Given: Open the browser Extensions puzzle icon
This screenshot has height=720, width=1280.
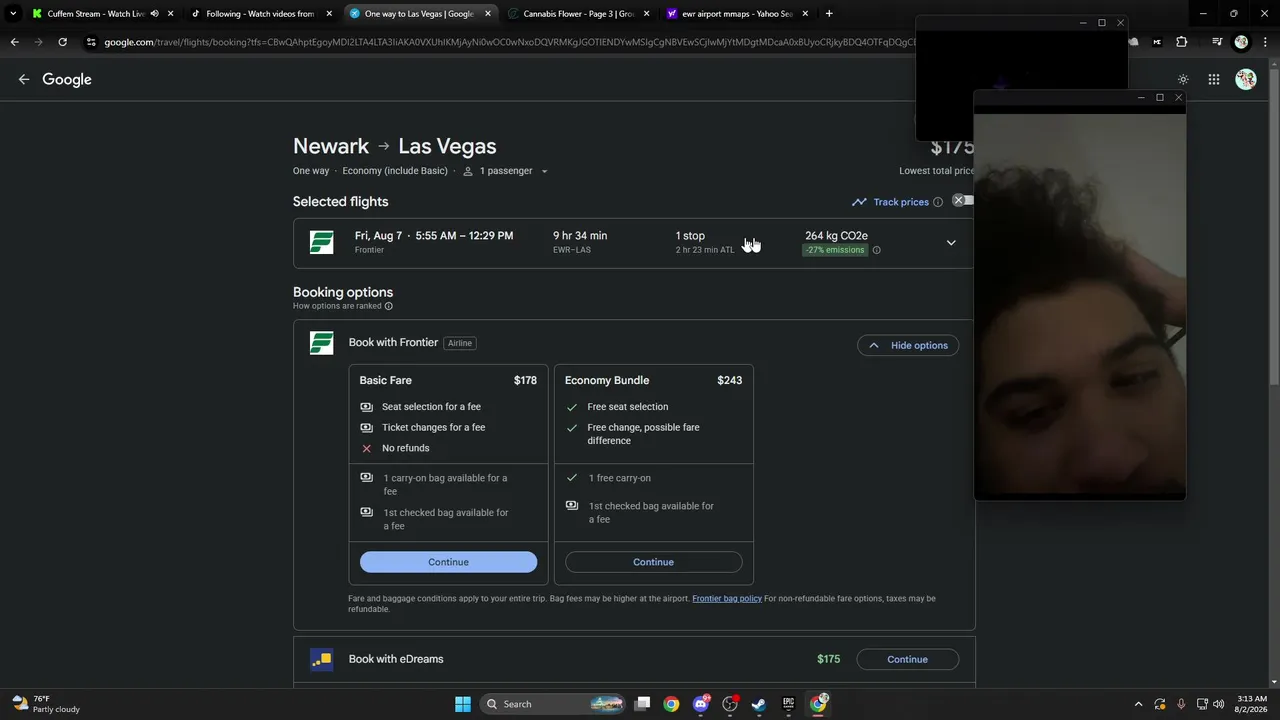Looking at the screenshot, I should point(1182,42).
